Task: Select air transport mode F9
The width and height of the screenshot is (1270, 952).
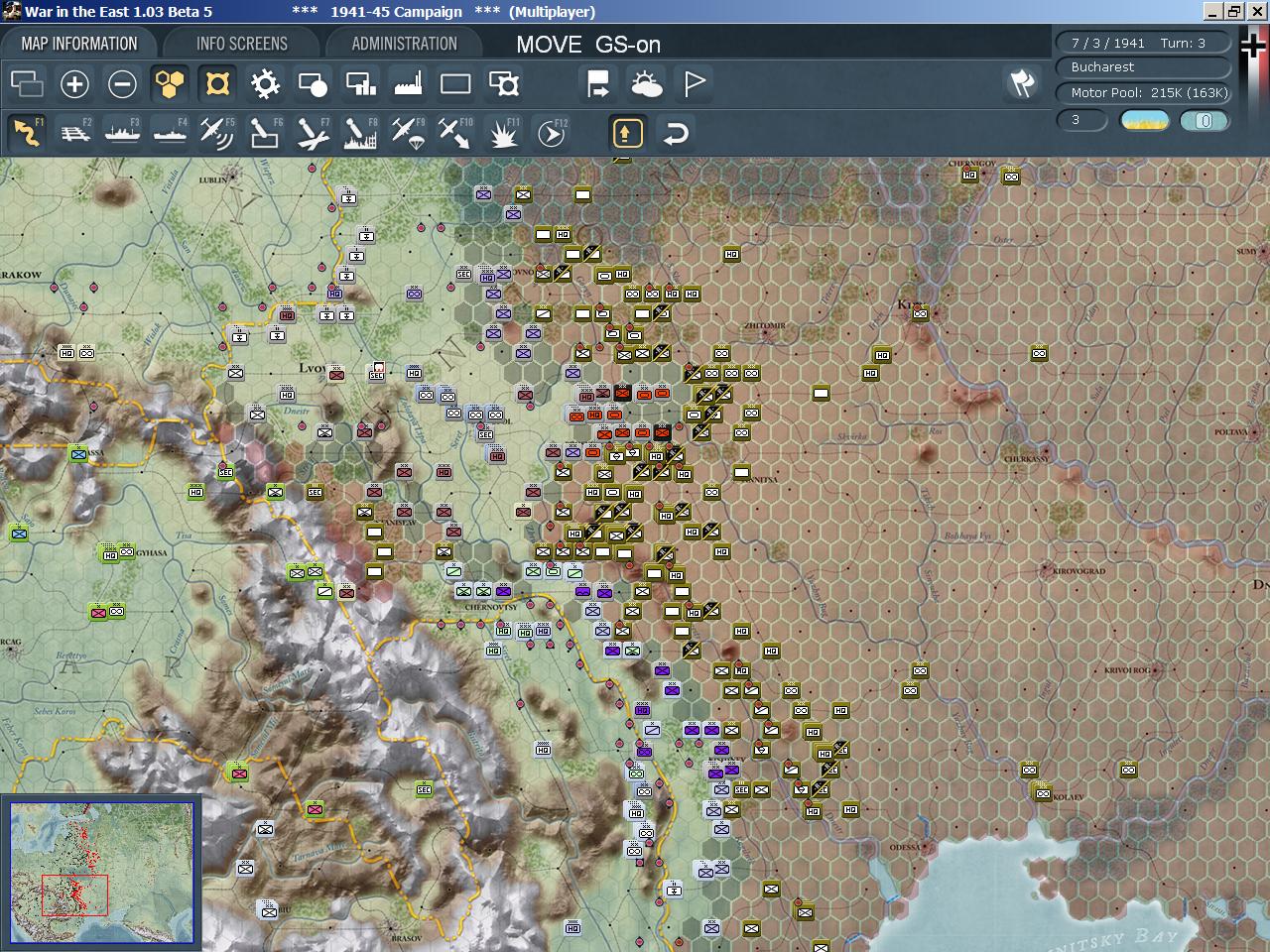Action: coord(408,133)
